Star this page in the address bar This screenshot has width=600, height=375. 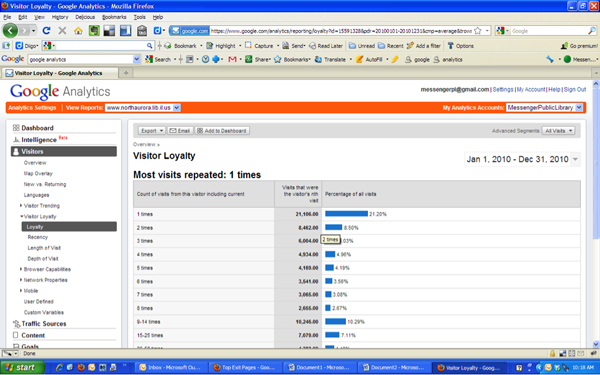pyautogui.click(x=478, y=31)
